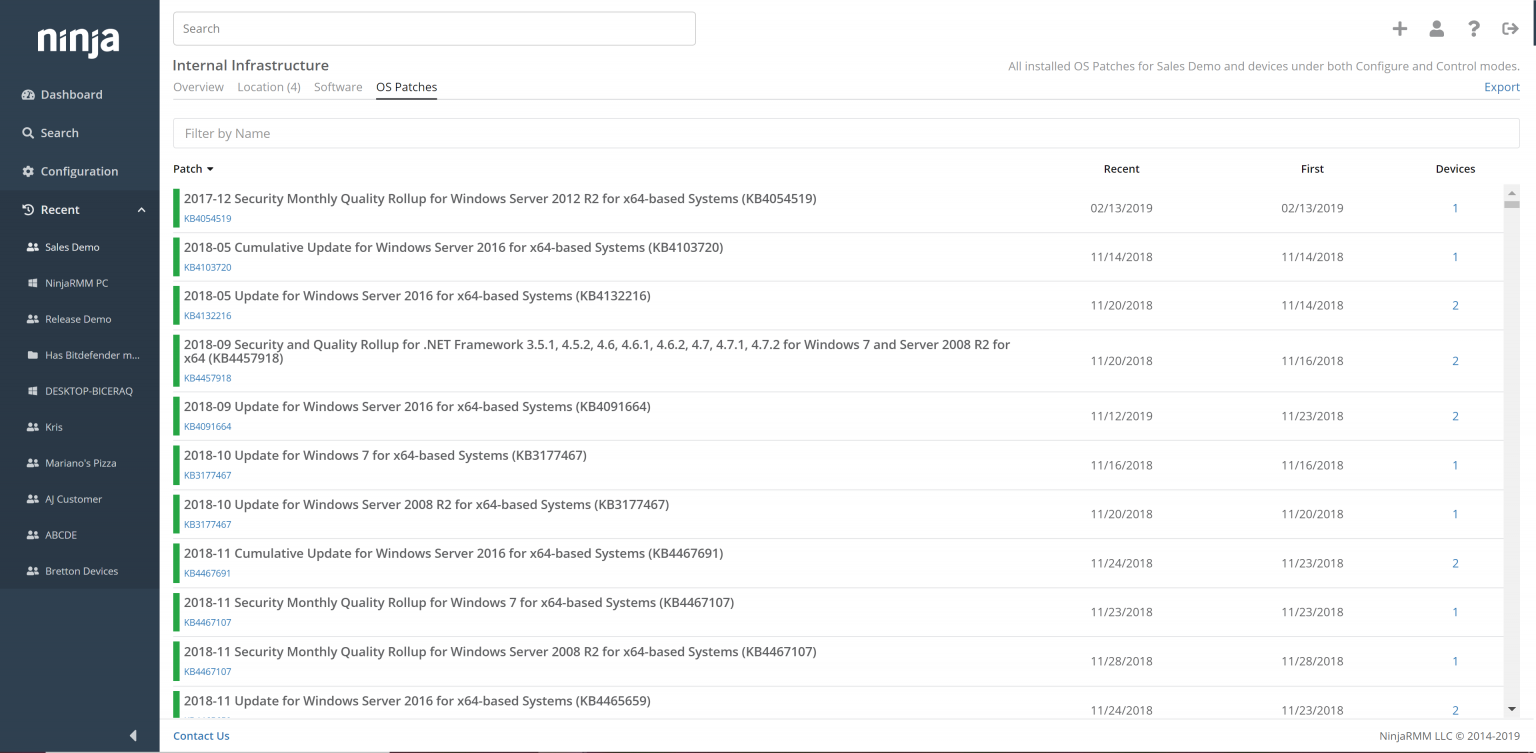Click the help question mark icon
The height and width of the screenshot is (753, 1536).
pyautogui.click(x=1473, y=29)
